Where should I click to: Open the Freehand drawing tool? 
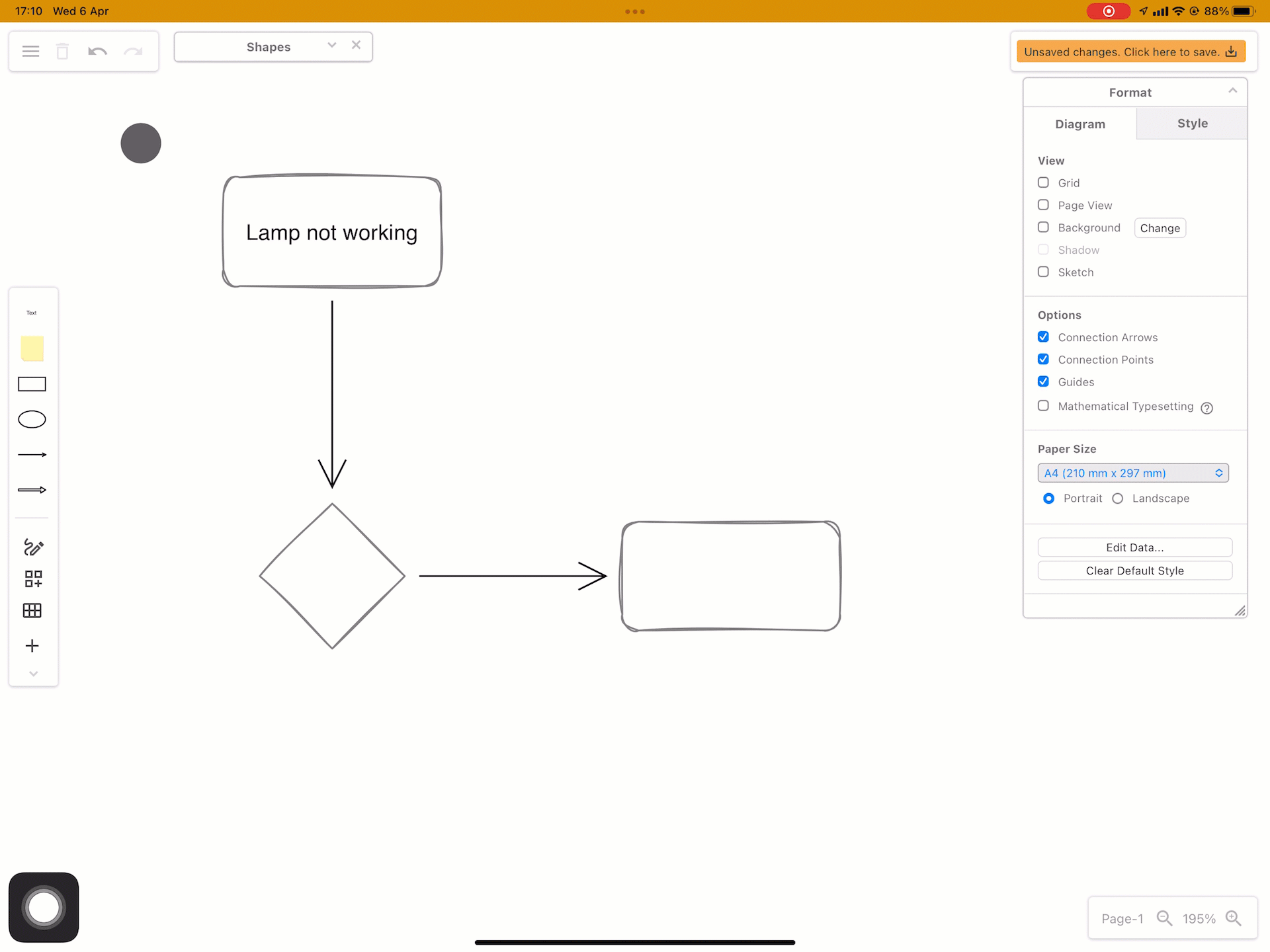(32, 547)
